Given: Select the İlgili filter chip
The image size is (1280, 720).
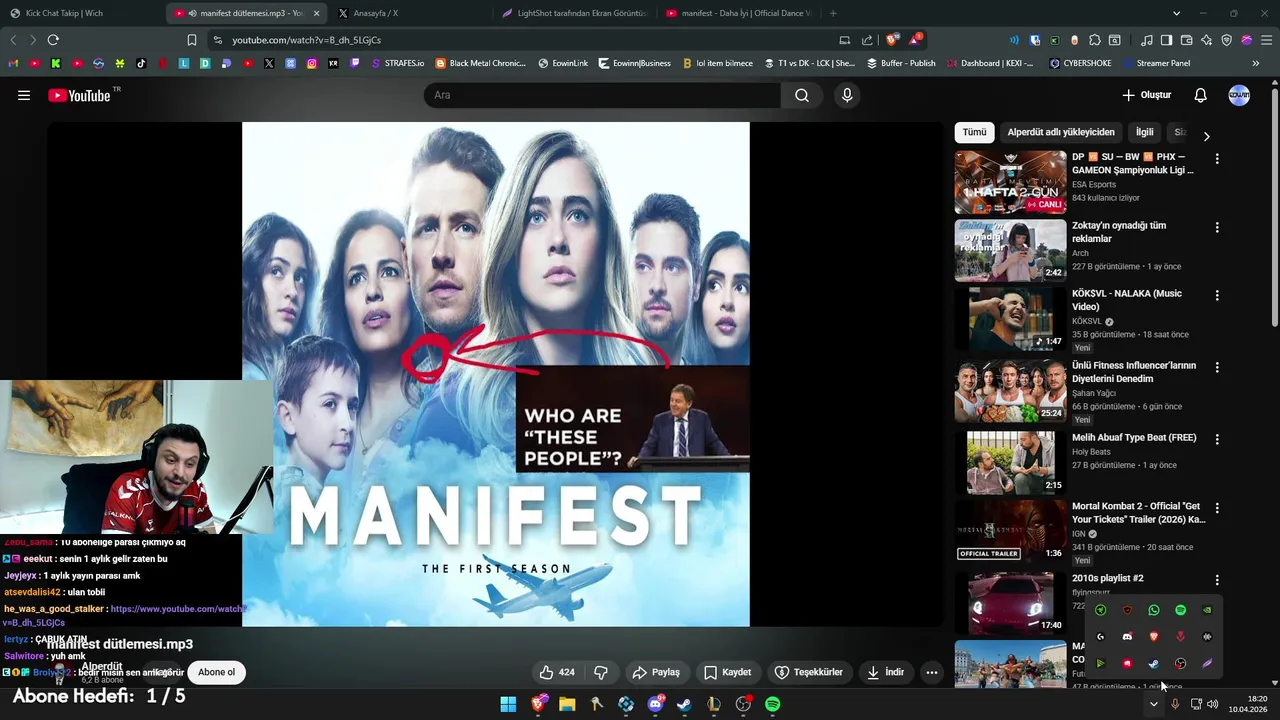Looking at the screenshot, I should 1144,132.
